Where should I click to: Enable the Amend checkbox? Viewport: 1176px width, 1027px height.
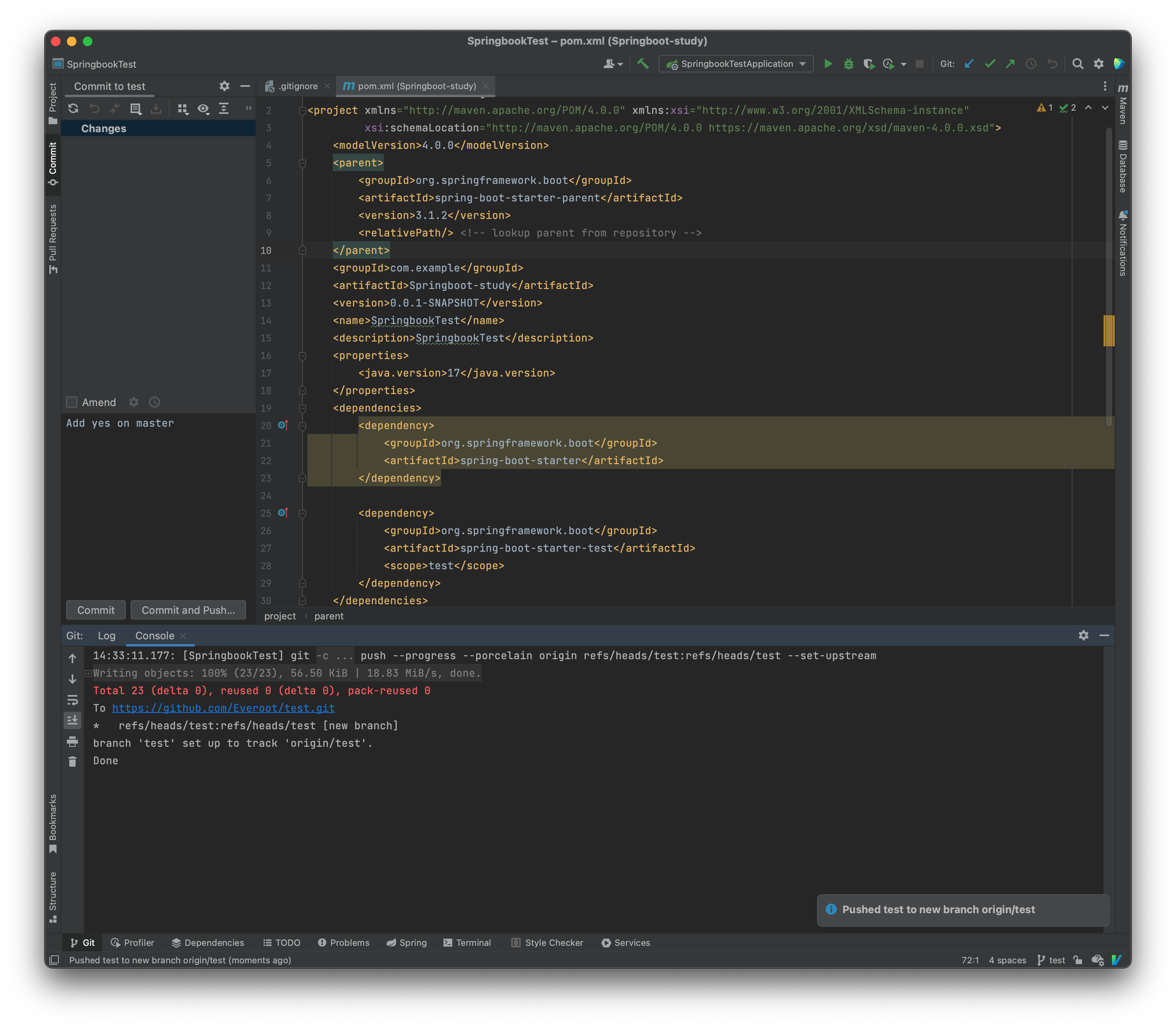pos(72,402)
